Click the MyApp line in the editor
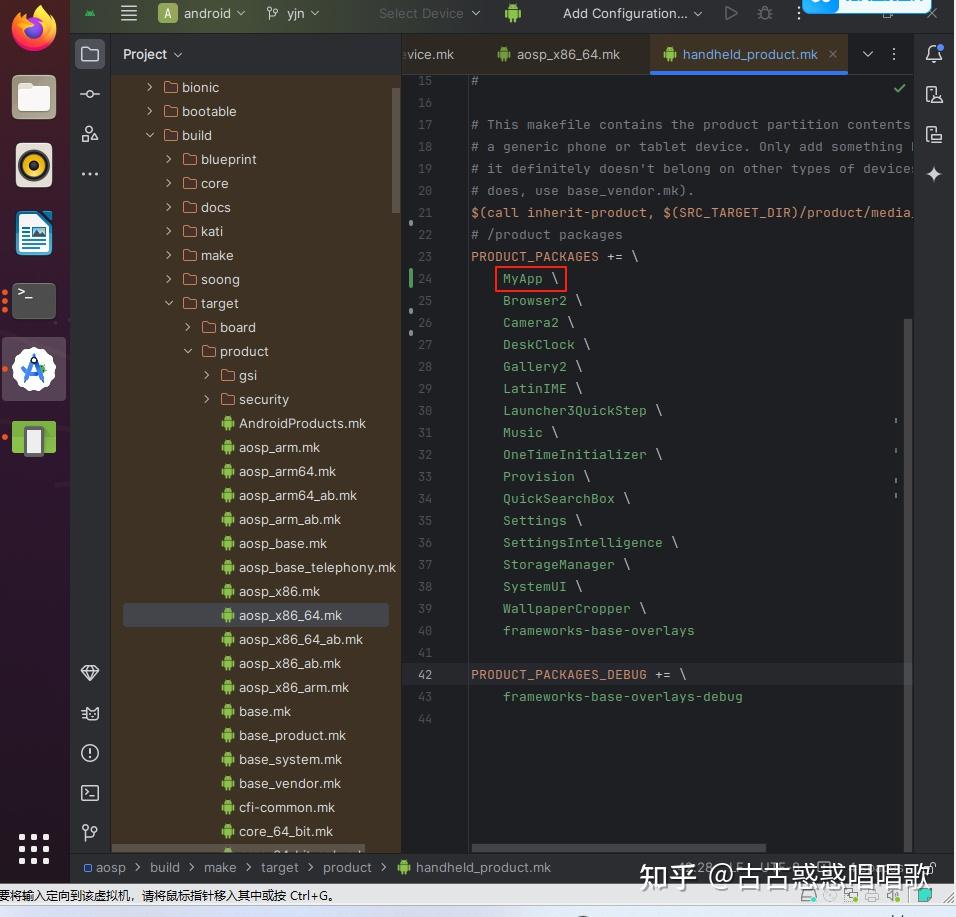The width and height of the screenshot is (956, 917). point(530,279)
